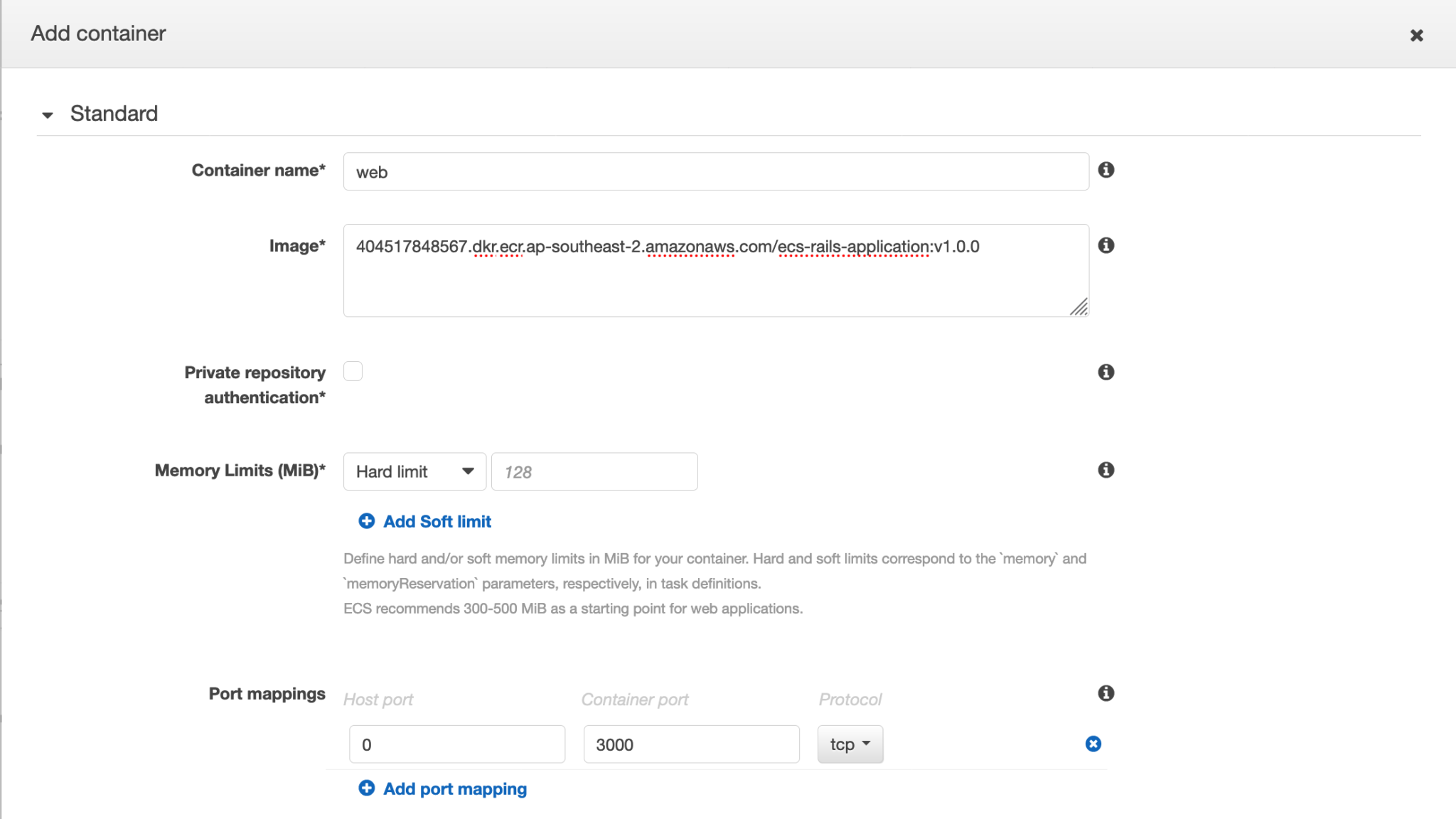Click inside the Image text area

[x=714, y=270]
